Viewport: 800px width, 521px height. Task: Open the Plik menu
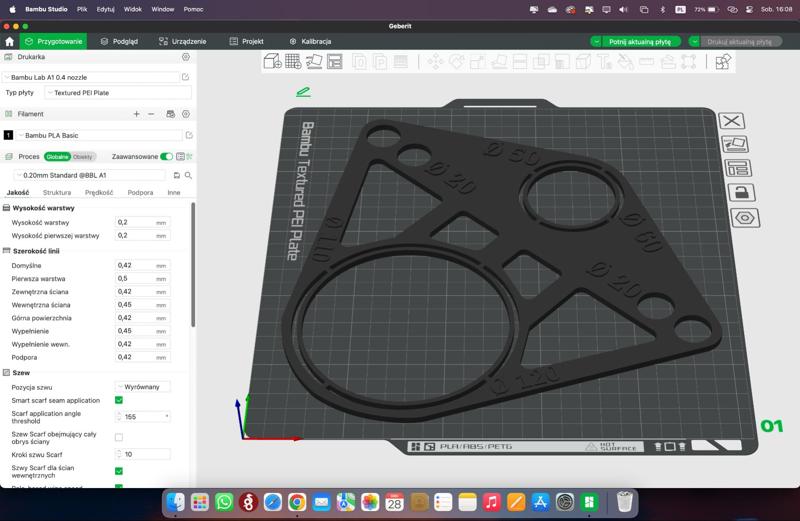point(82,9)
